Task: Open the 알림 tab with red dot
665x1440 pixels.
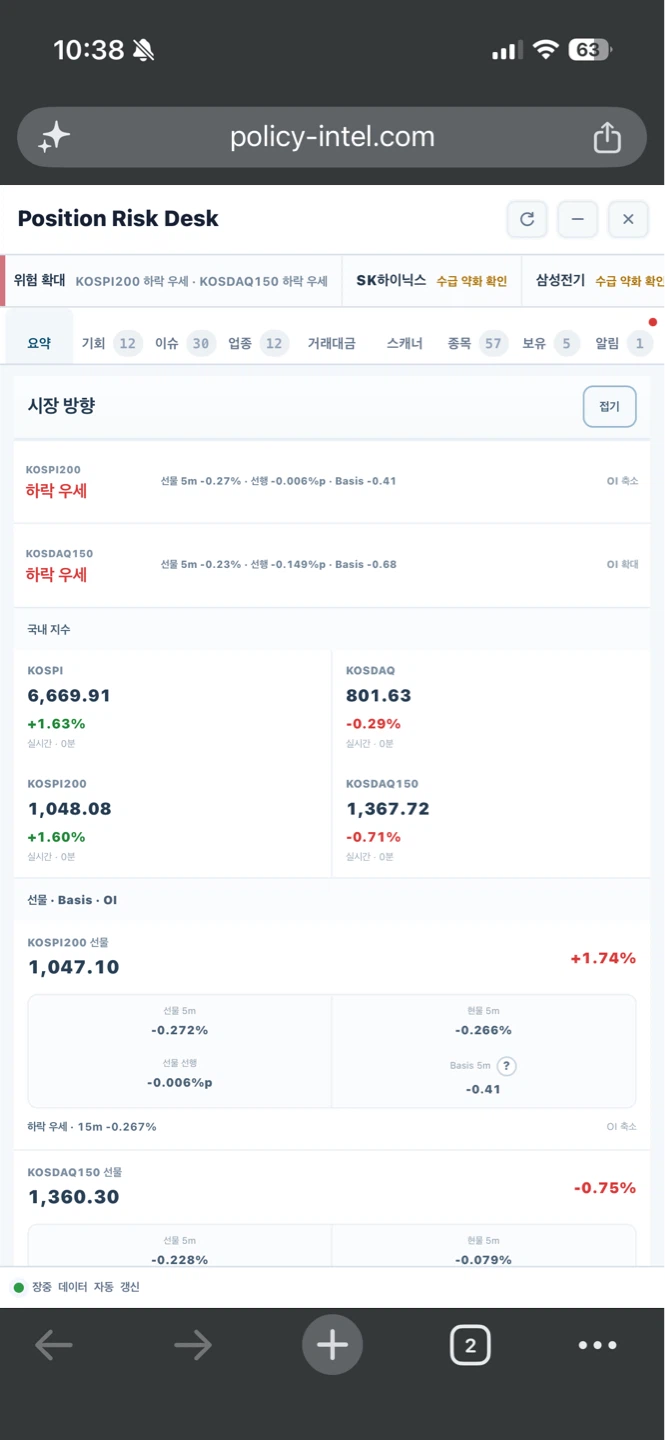Action: 624,343
